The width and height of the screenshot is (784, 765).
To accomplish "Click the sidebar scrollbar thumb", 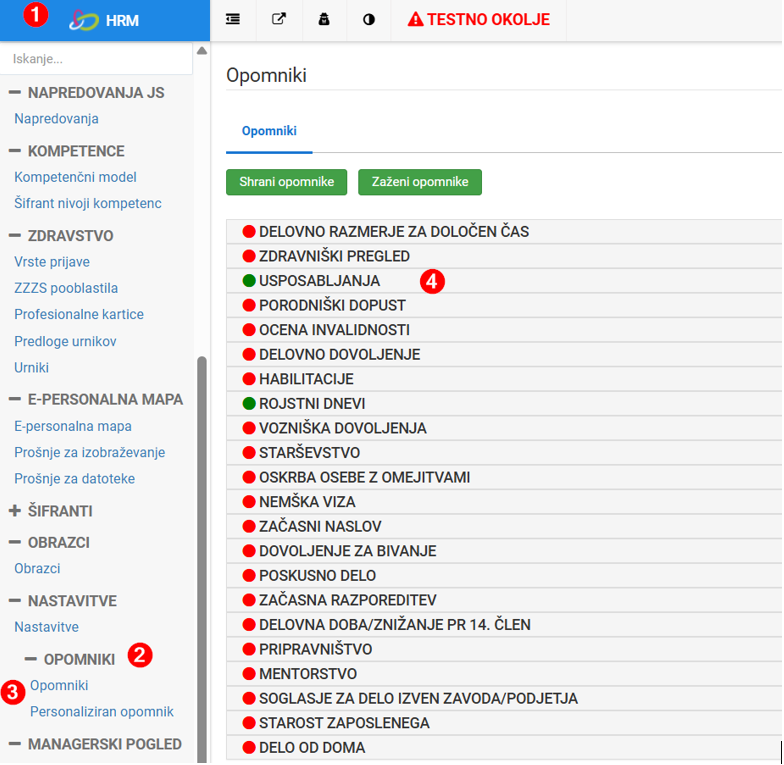I will click(x=202, y=559).
